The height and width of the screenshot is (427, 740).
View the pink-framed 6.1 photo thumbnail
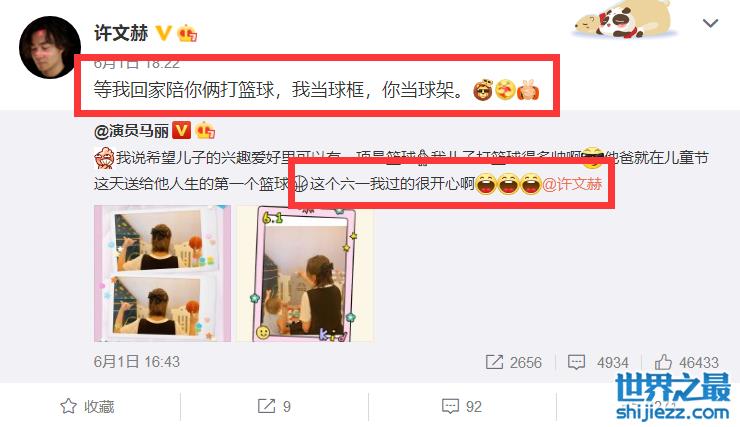pyautogui.click(x=305, y=273)
